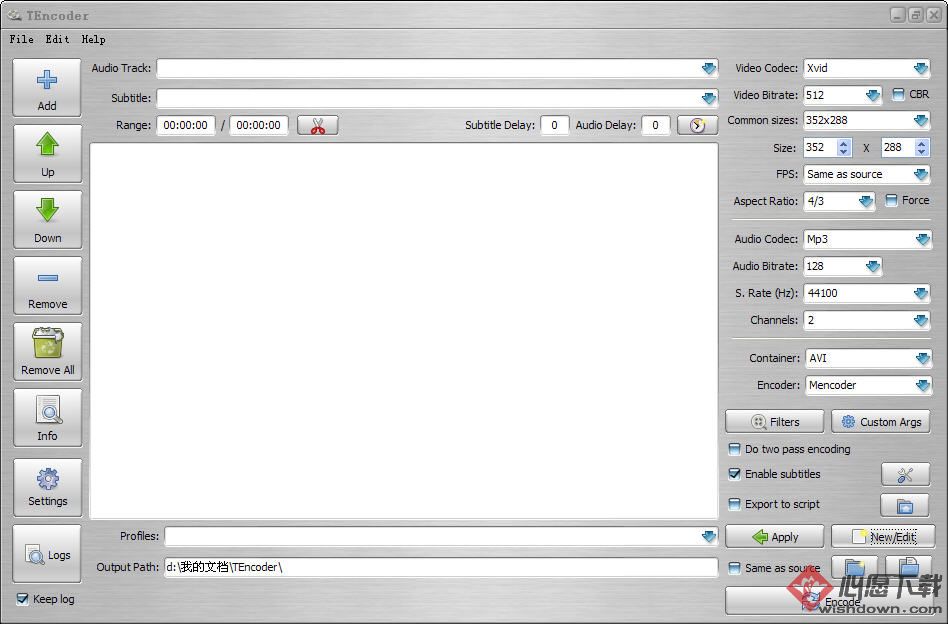Apply the selected profile
The image size is (948, 624).
click(x=774, y=537)
